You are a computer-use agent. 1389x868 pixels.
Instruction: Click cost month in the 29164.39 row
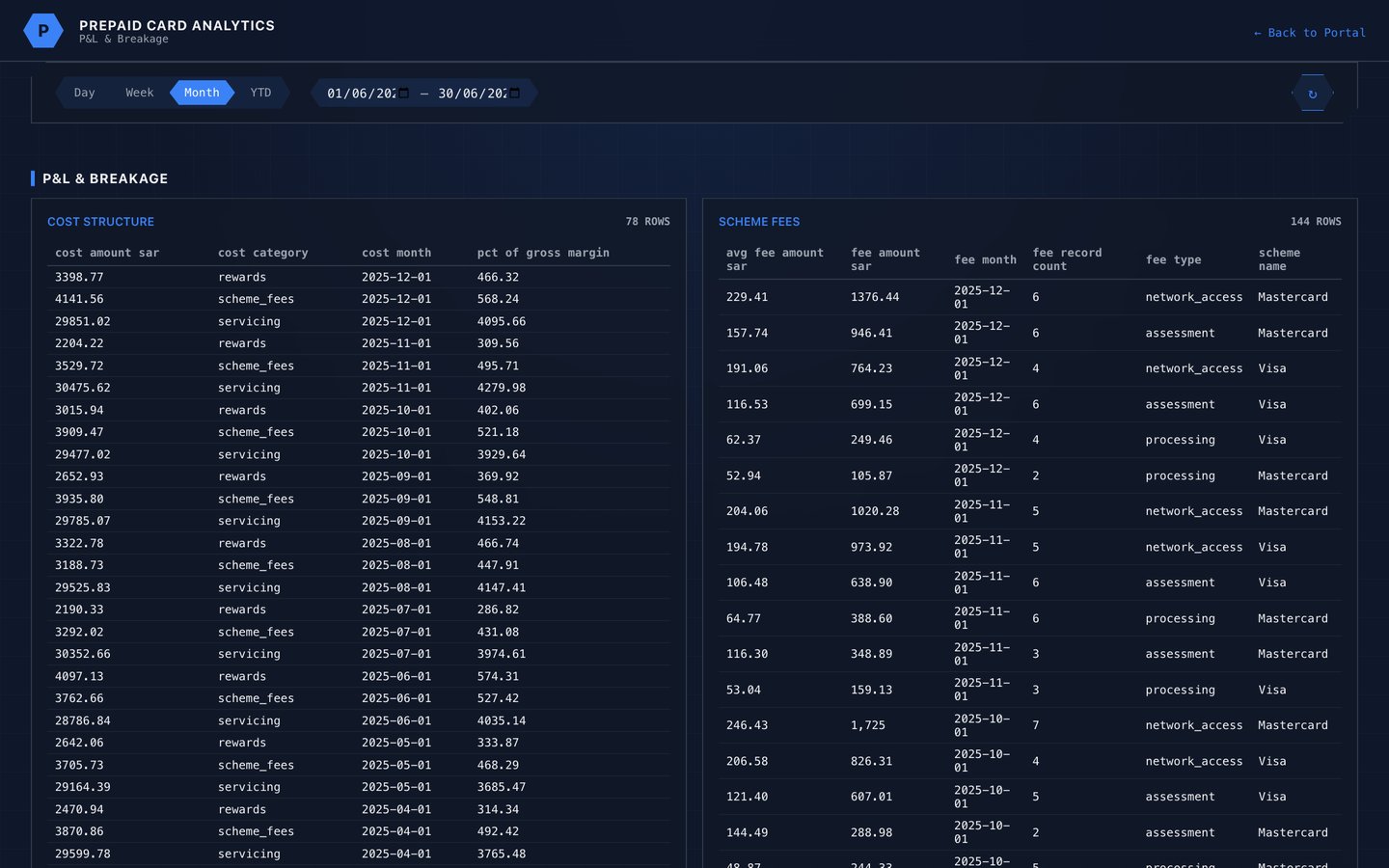point(396,787)
